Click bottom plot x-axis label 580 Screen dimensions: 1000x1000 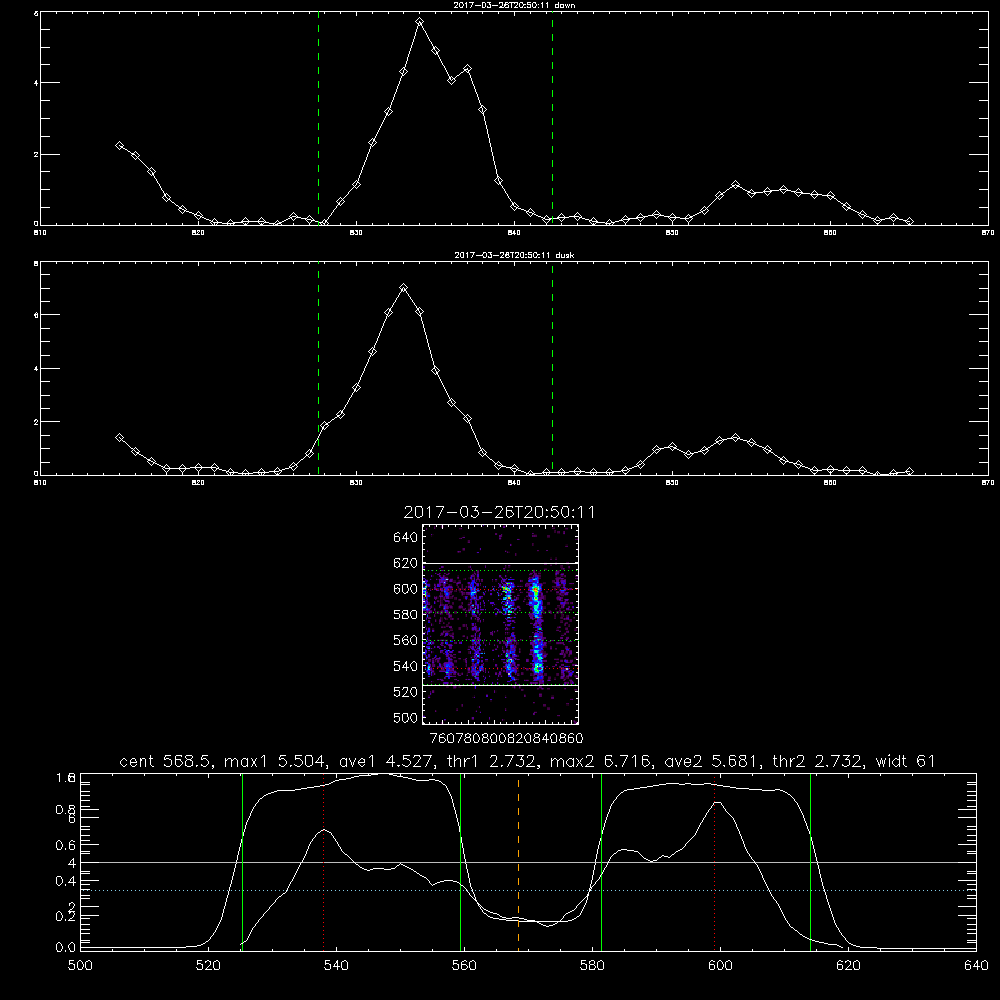tap(592, 966)
